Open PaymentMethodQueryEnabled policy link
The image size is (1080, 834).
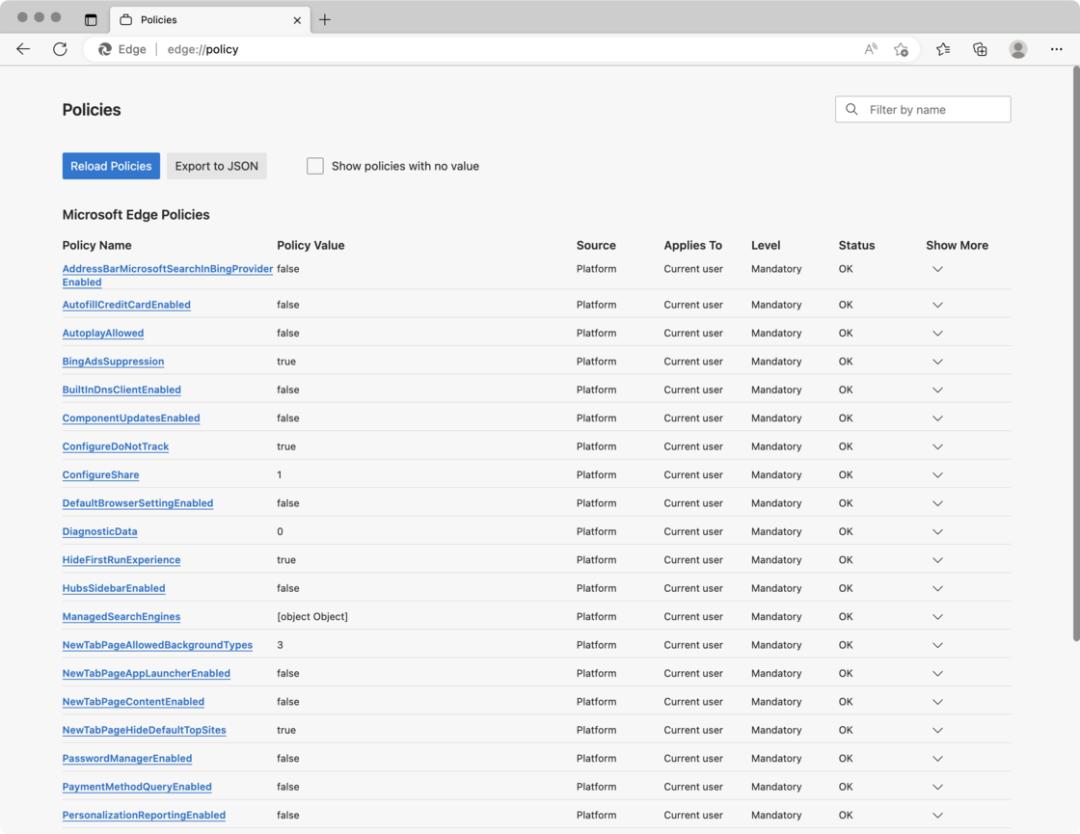click(137, 786)
